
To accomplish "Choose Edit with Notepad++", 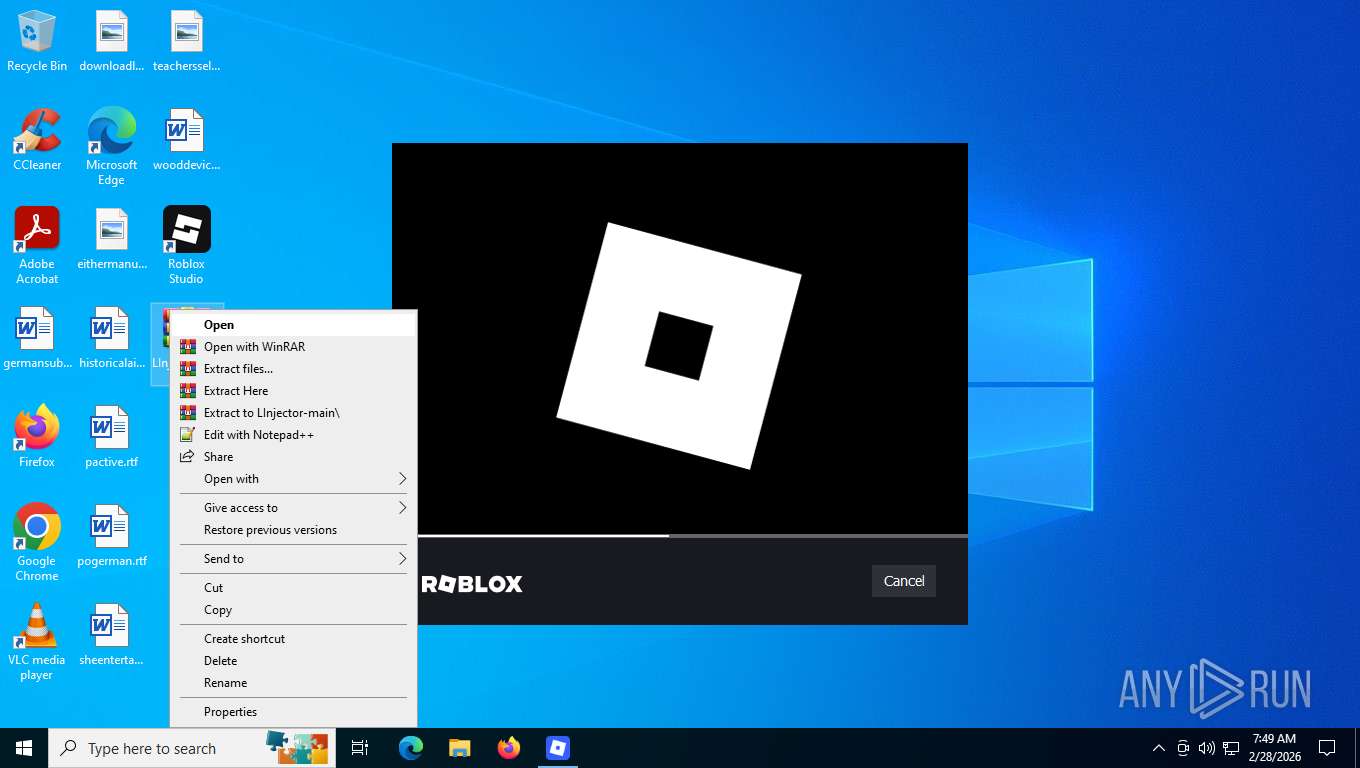I will [293, 435].
